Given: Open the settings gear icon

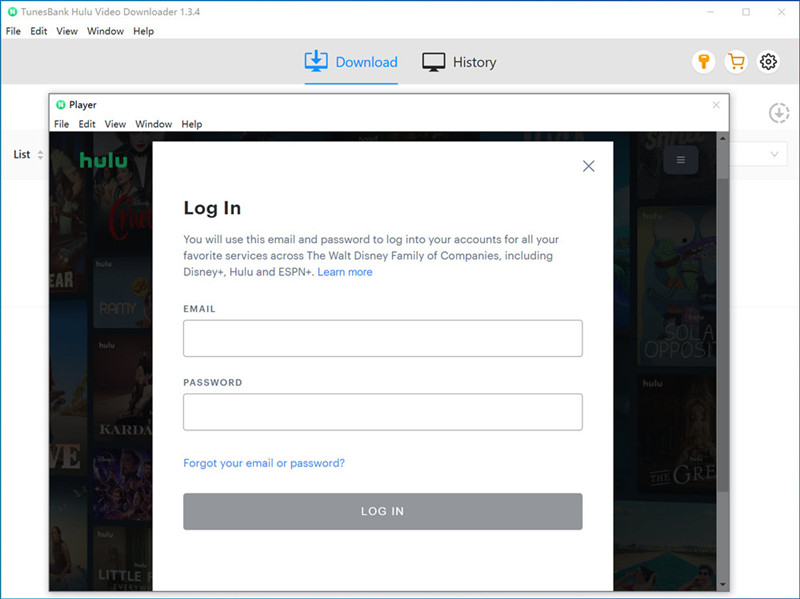Looking at the screenshot, I should click(768, 62).
